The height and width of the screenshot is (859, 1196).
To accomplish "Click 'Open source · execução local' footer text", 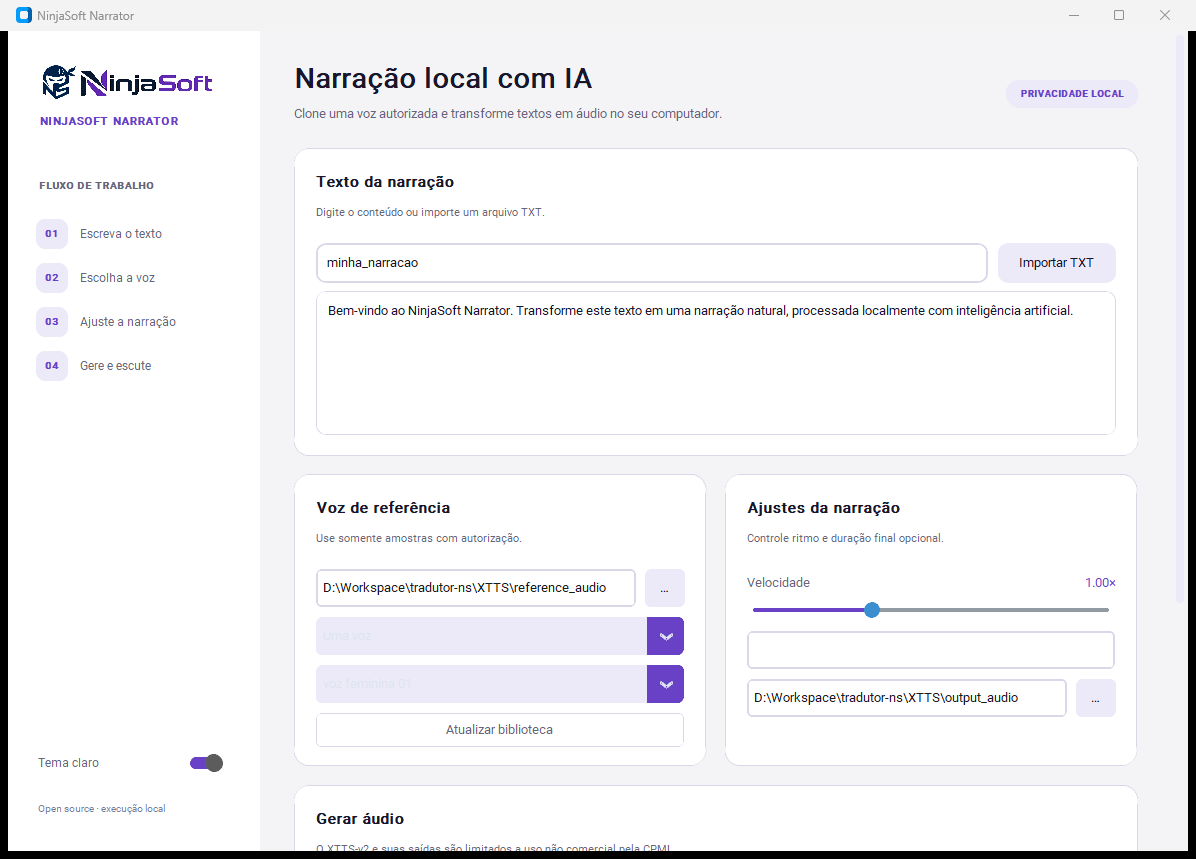I will point(101,809).
